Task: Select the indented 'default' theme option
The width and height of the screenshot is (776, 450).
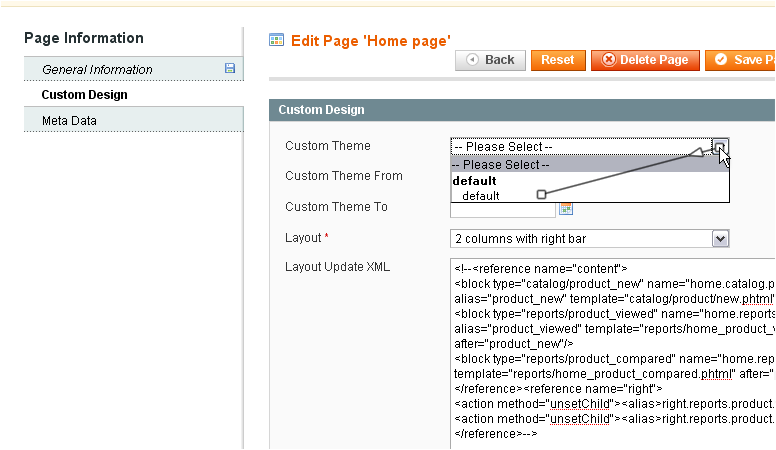Action: (x=481, y=196)
